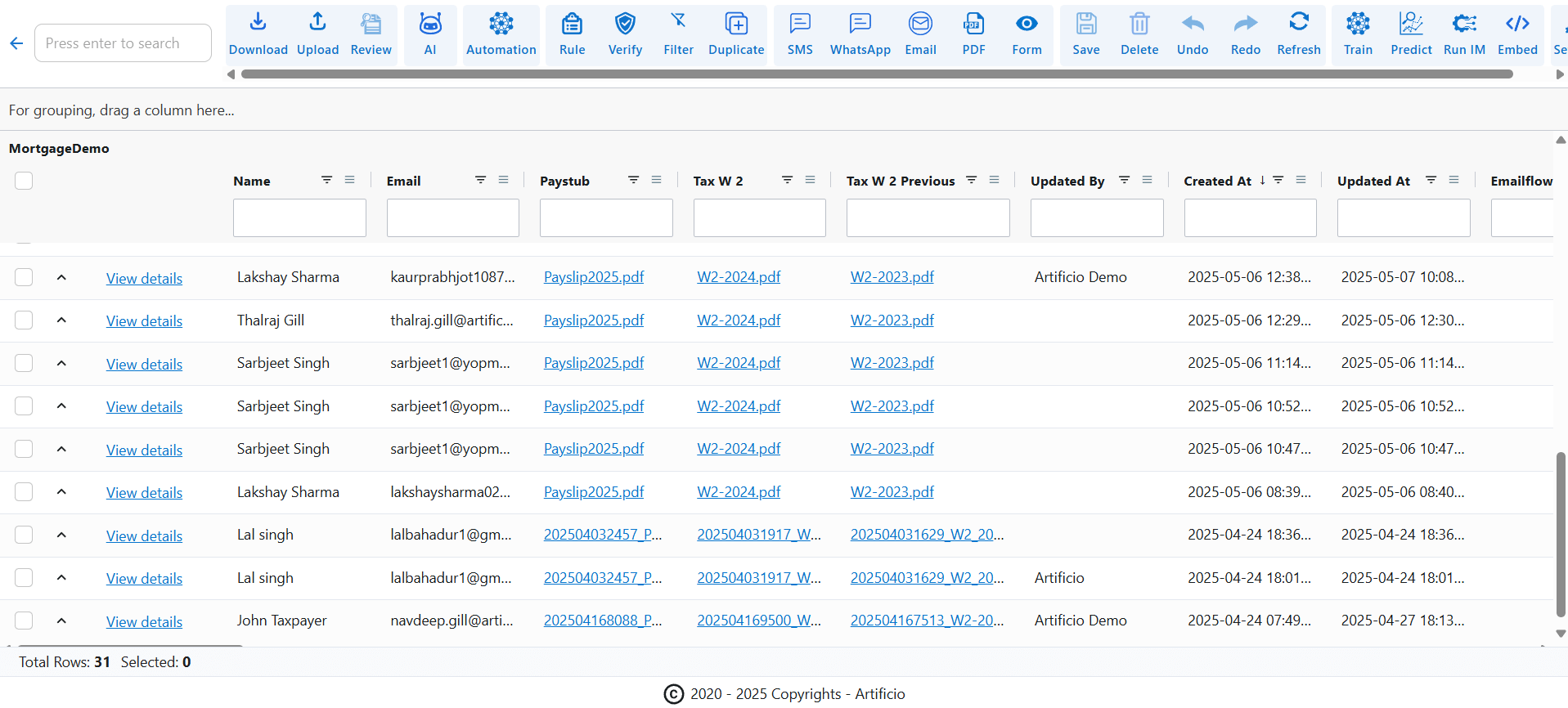Check the kaurprabhjot1087 email row checkbox
The width and height of the screenshot is (1568, 708).
click(24, 277)
